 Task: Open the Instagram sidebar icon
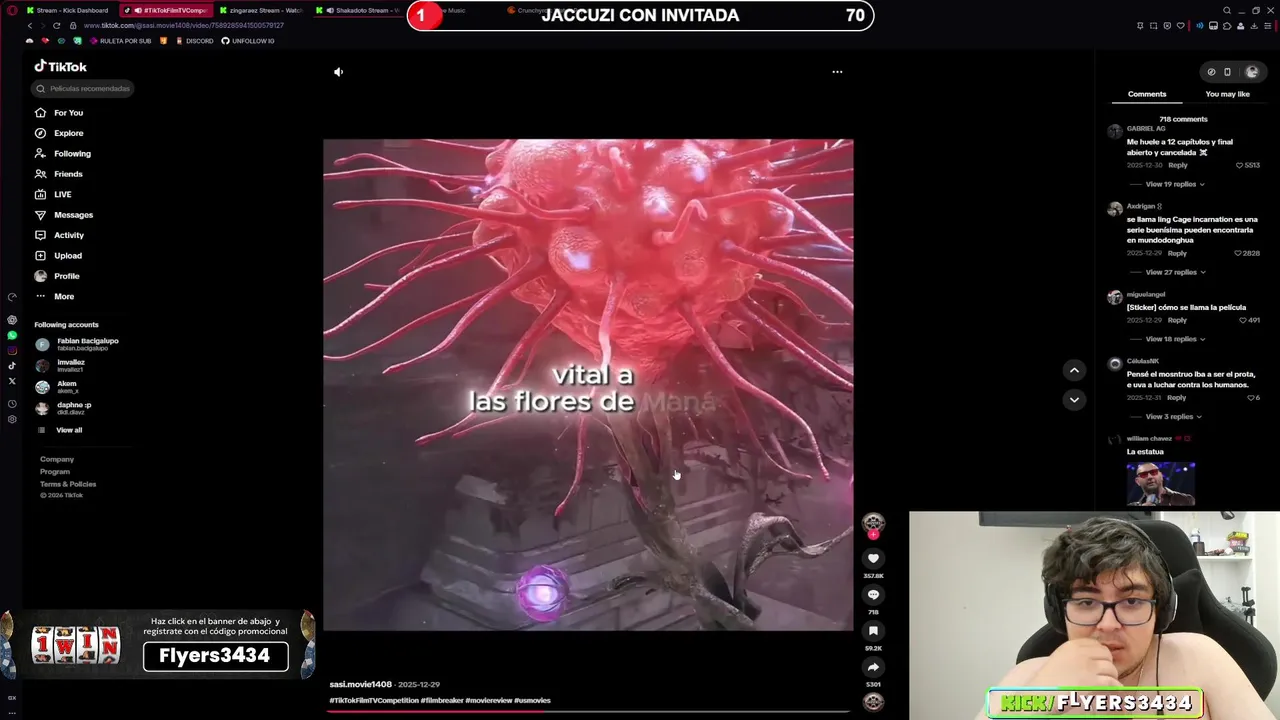pos(12,350)
